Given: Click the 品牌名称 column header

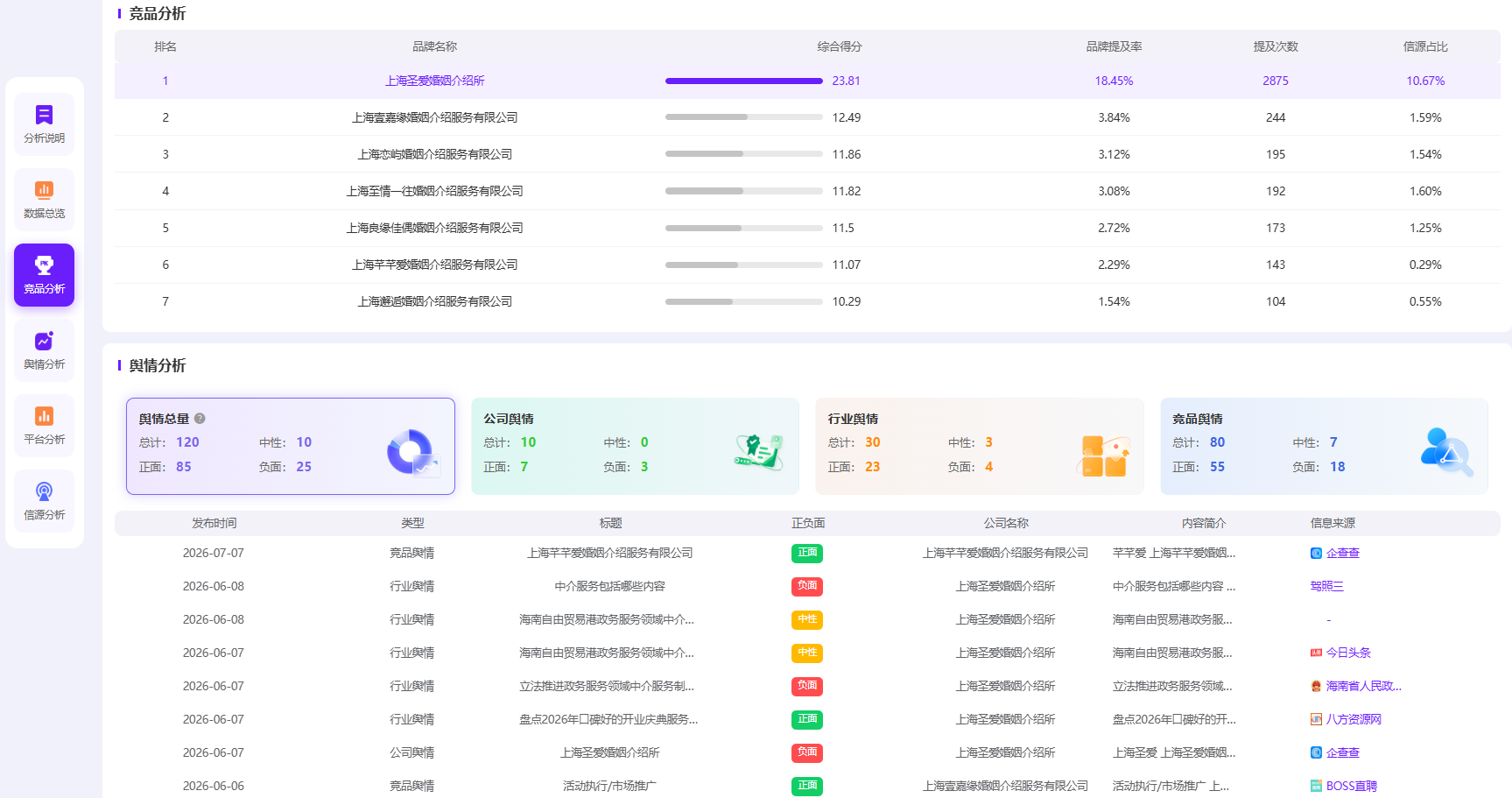Looking at the screenshot, I should coord(434,46).
